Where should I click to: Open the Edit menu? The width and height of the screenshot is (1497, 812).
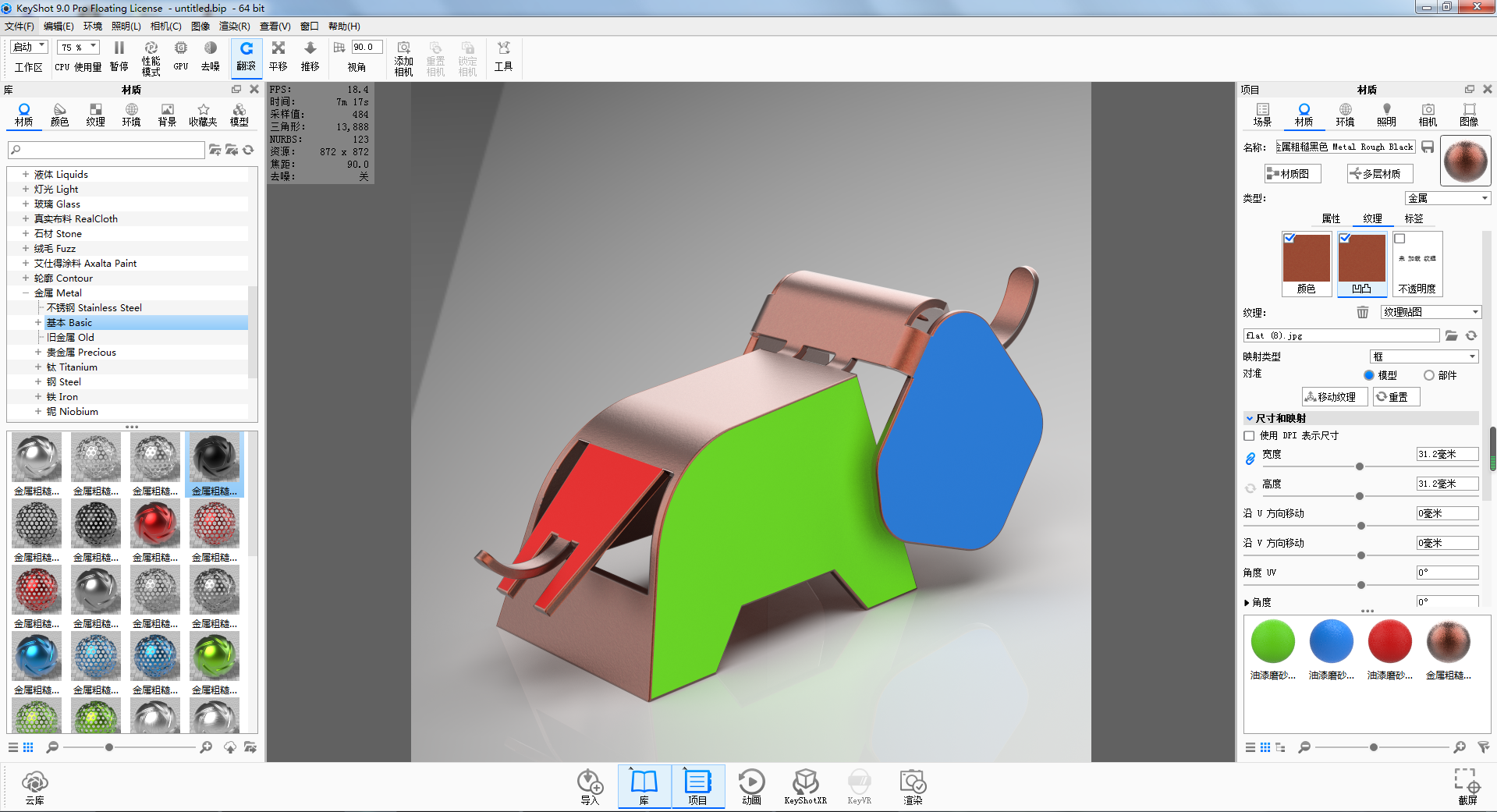[59, 27]
